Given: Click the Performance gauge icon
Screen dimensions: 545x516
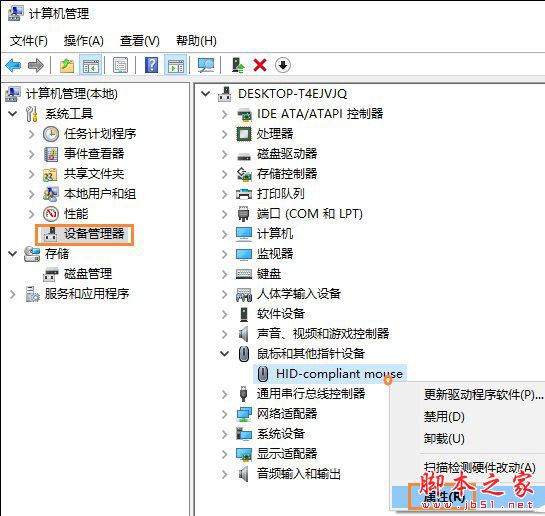Looking at the screenshot, I should click(x=51, y=214).
